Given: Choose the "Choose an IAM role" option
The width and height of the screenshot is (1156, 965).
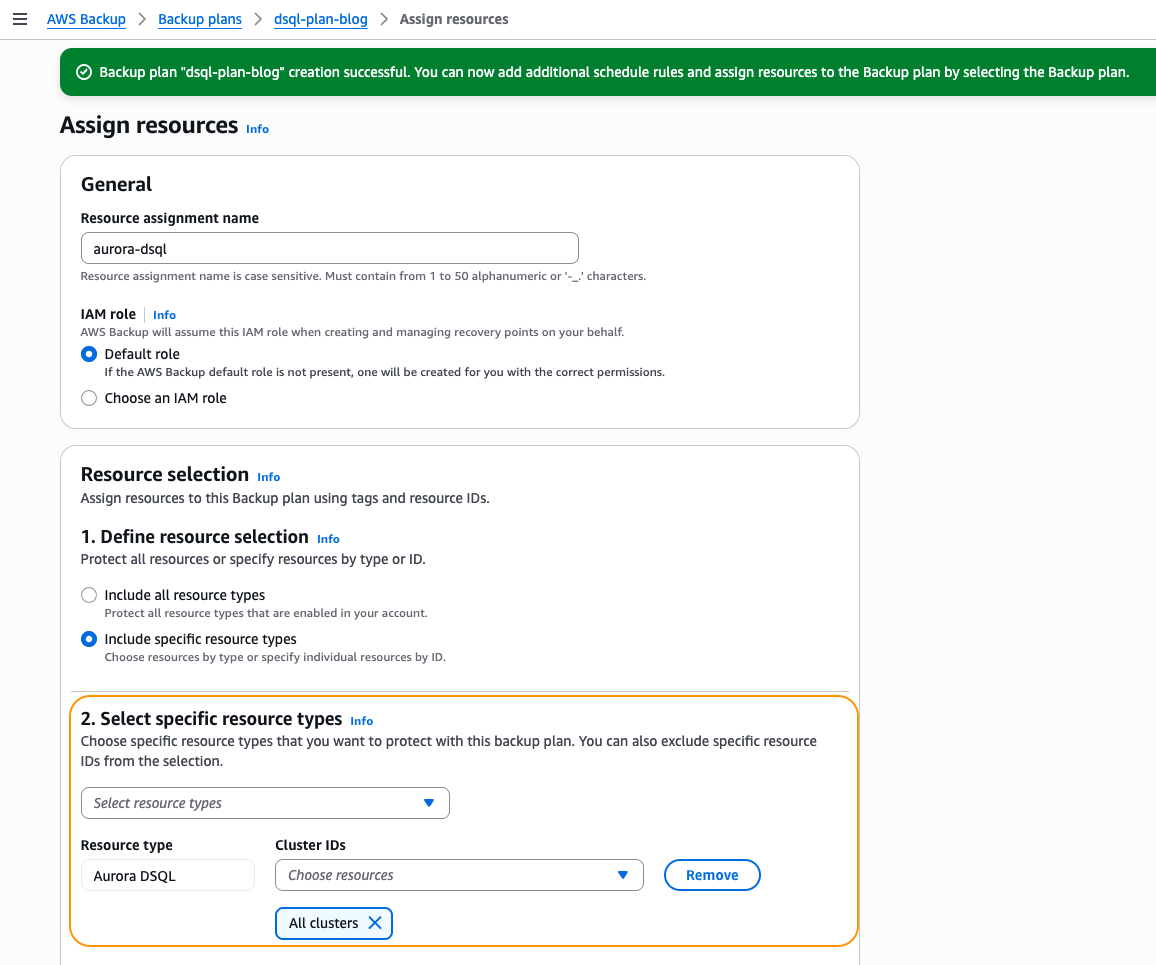Looking at the screenshot, I should [x=88, y=398].
